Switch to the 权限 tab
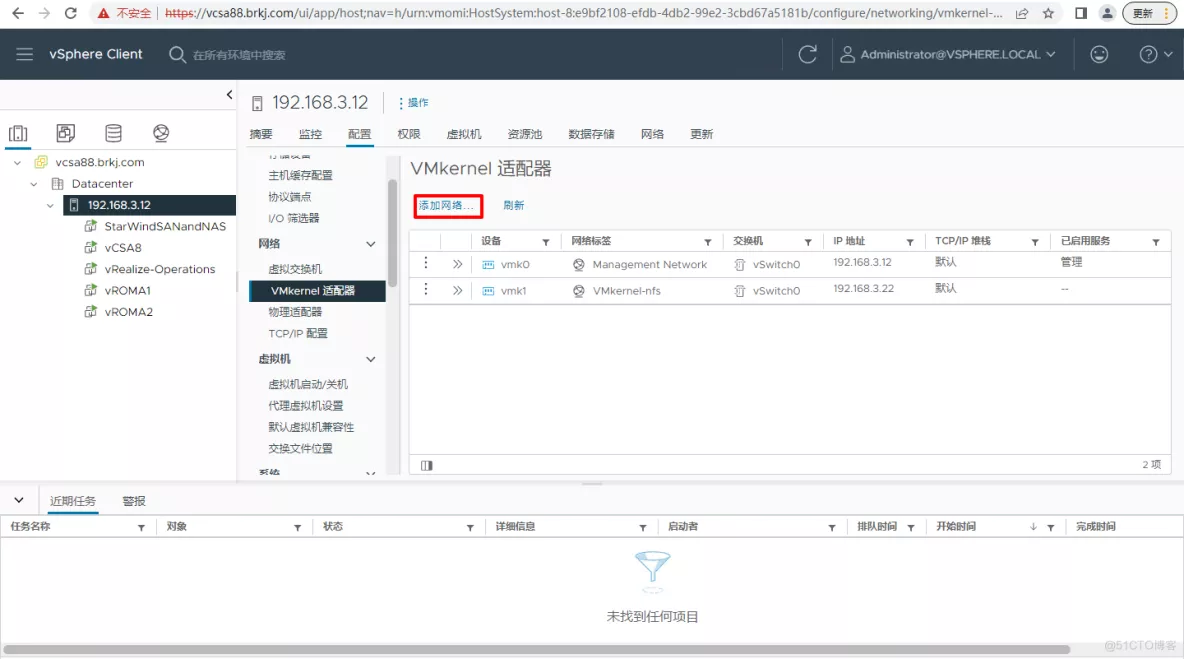 (409, 134)
